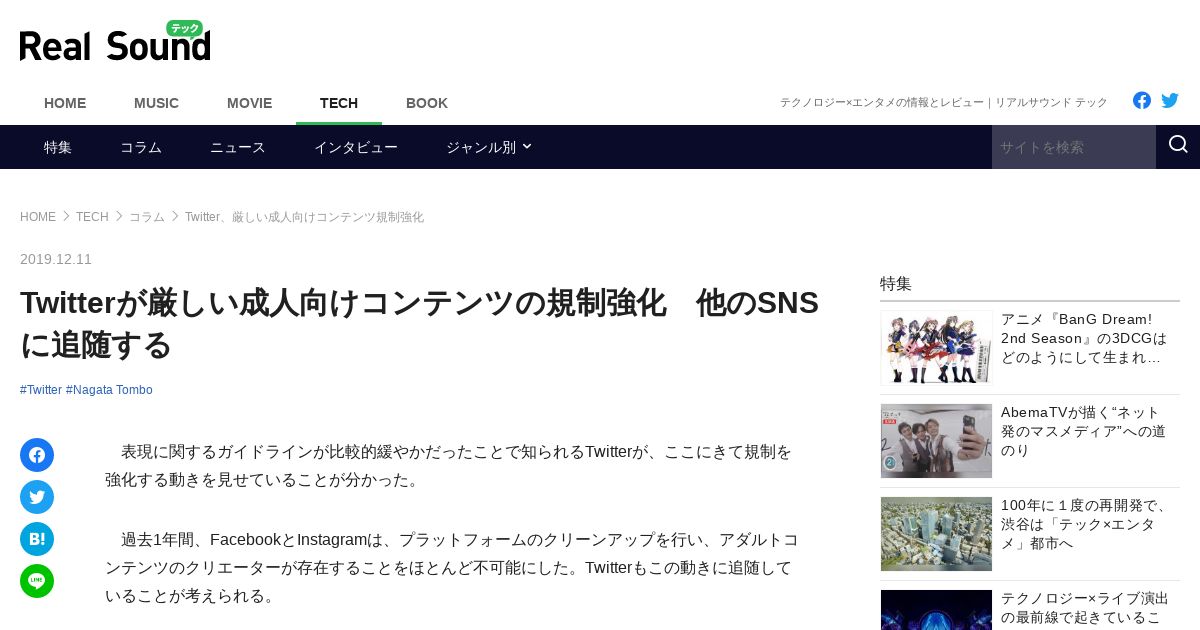Click the AbemaTV feature thumbnail
This screenshot has width=1200, height=630.
coord(936,441)
